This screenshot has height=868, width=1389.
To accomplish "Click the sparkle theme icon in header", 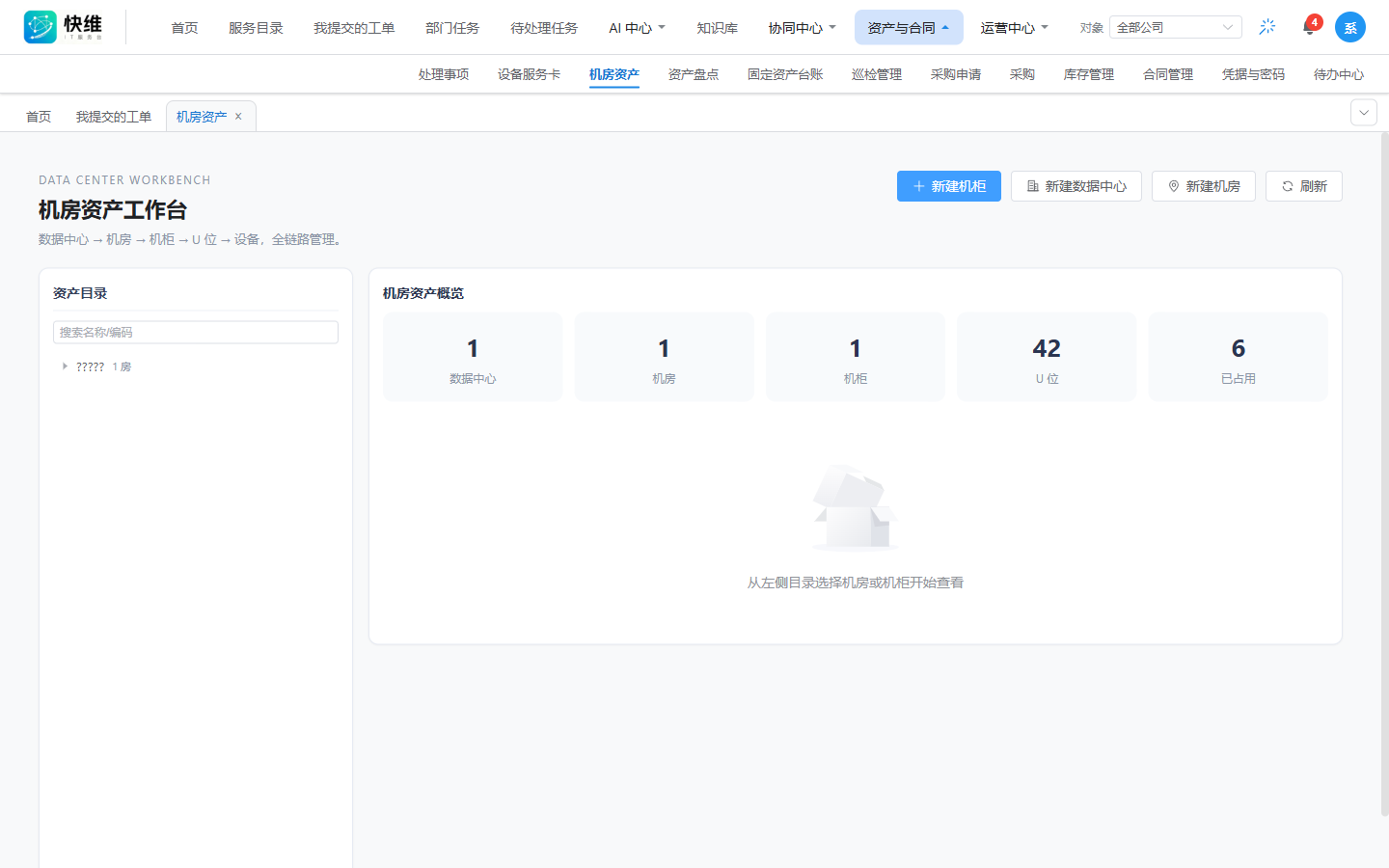I will point(1267,27).
